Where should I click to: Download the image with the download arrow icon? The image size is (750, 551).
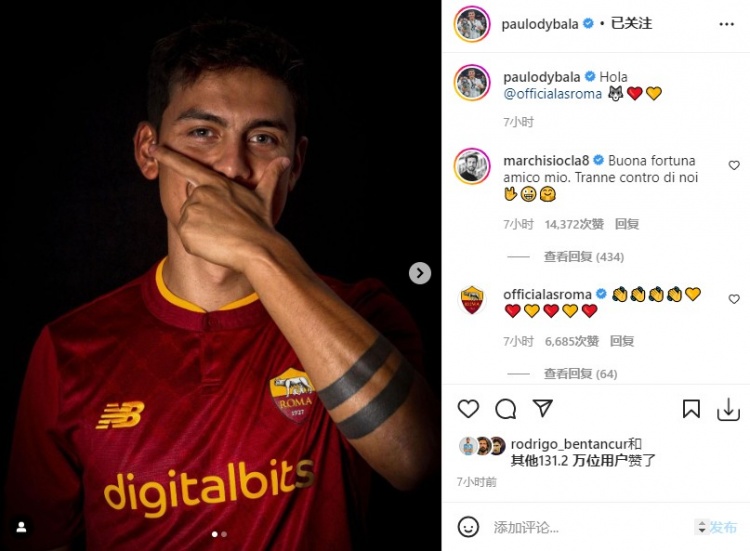(x=728, y=409)
